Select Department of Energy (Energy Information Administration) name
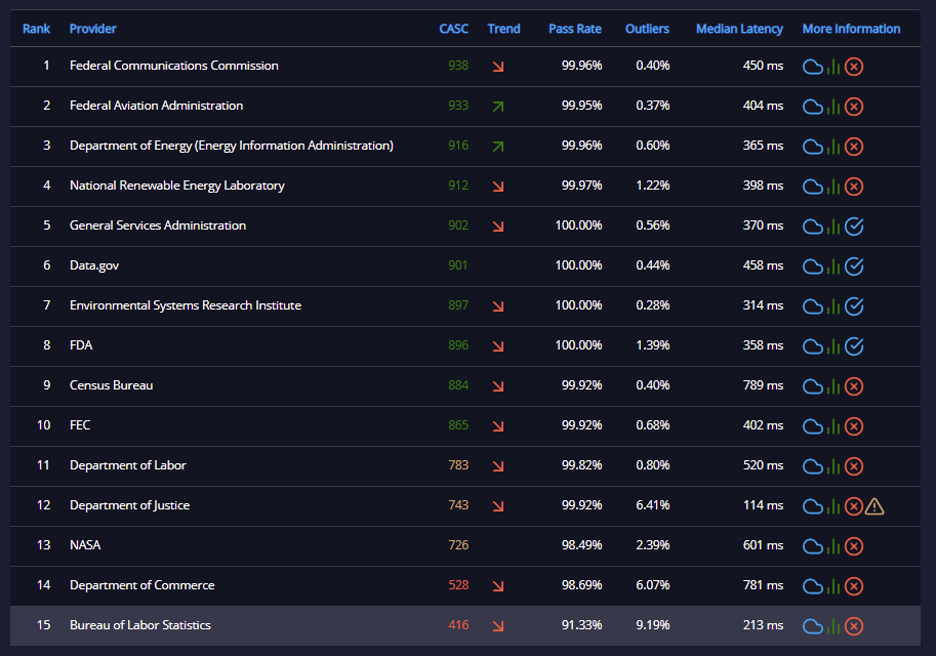 232,146
